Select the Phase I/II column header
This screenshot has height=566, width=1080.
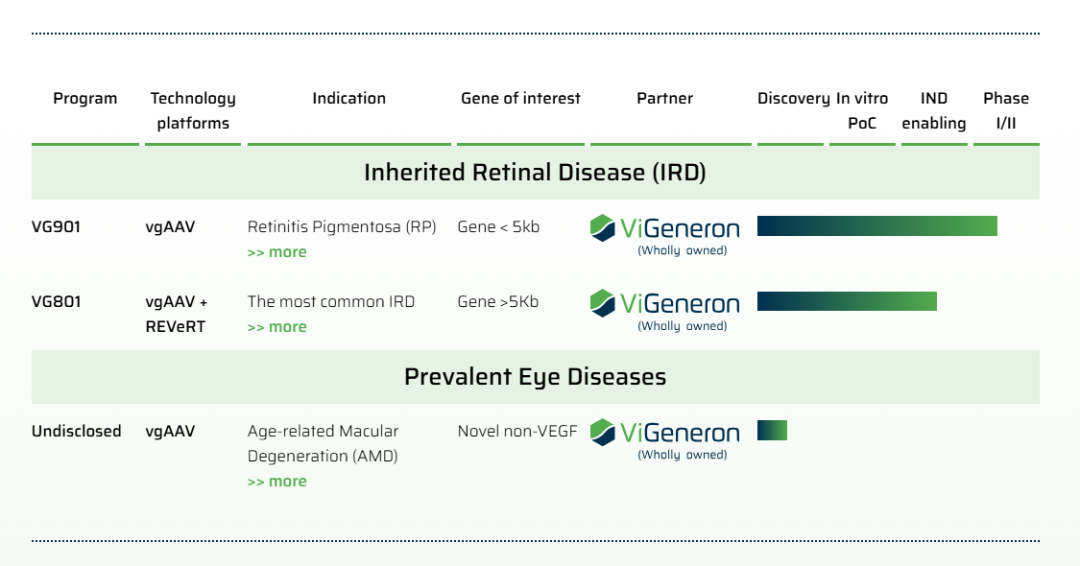click(1005, 110)
